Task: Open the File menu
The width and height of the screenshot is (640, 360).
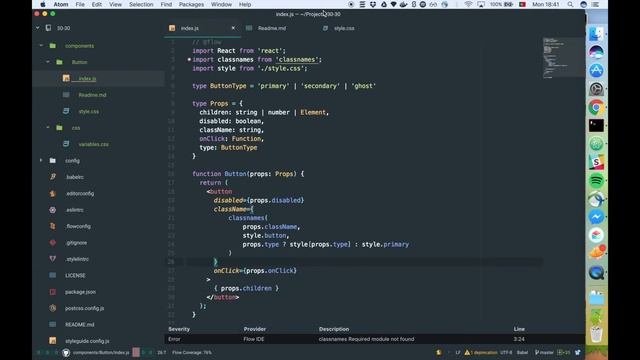Action: 80,4
